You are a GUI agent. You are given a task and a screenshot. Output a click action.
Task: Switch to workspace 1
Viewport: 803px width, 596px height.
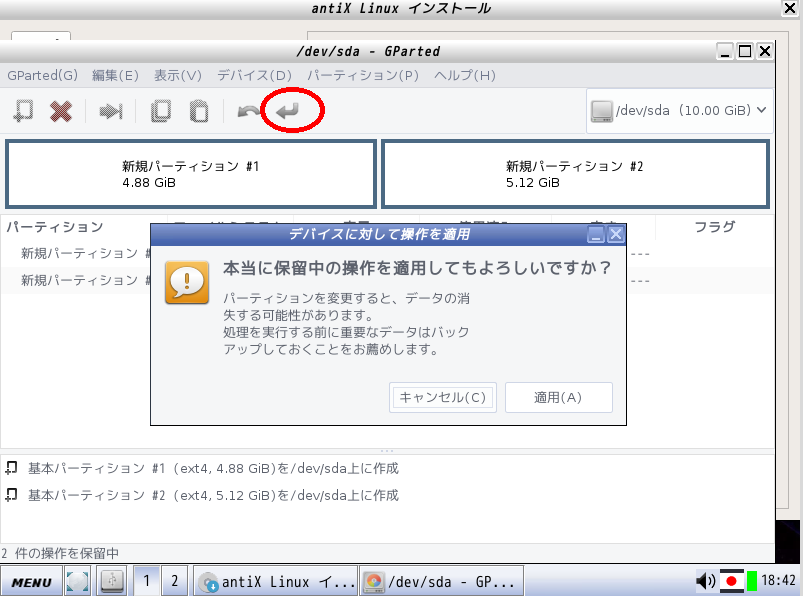[146, 581]
